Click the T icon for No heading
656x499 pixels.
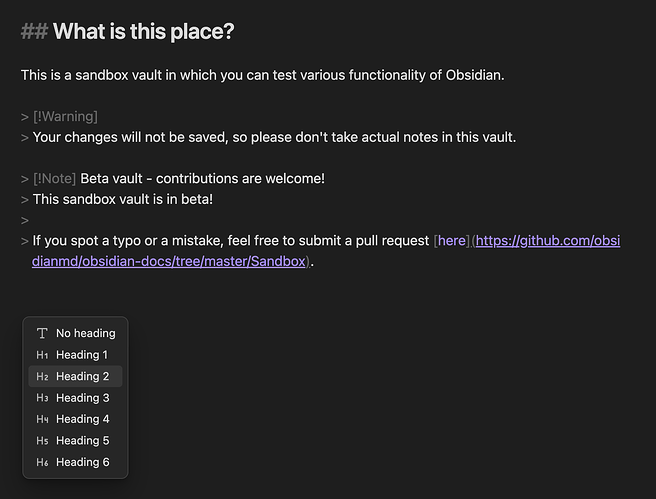coord(42,333)
